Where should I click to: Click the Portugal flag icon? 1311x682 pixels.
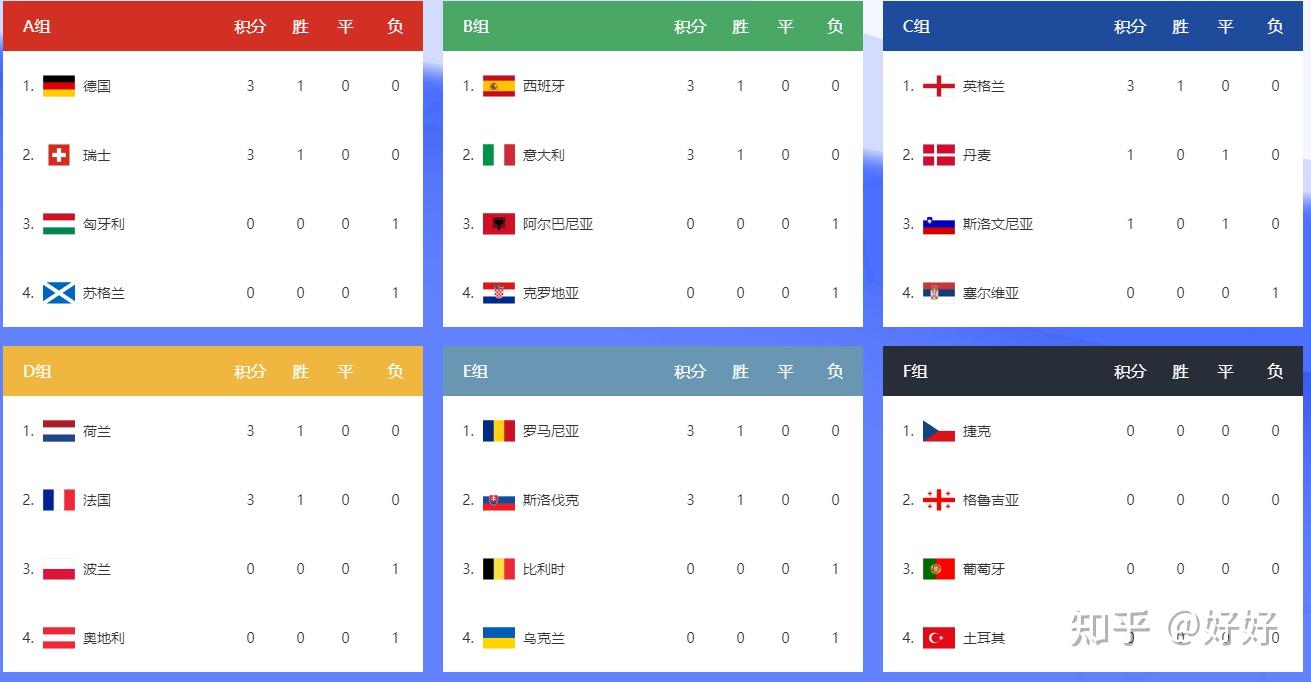(x=939, y=569)
